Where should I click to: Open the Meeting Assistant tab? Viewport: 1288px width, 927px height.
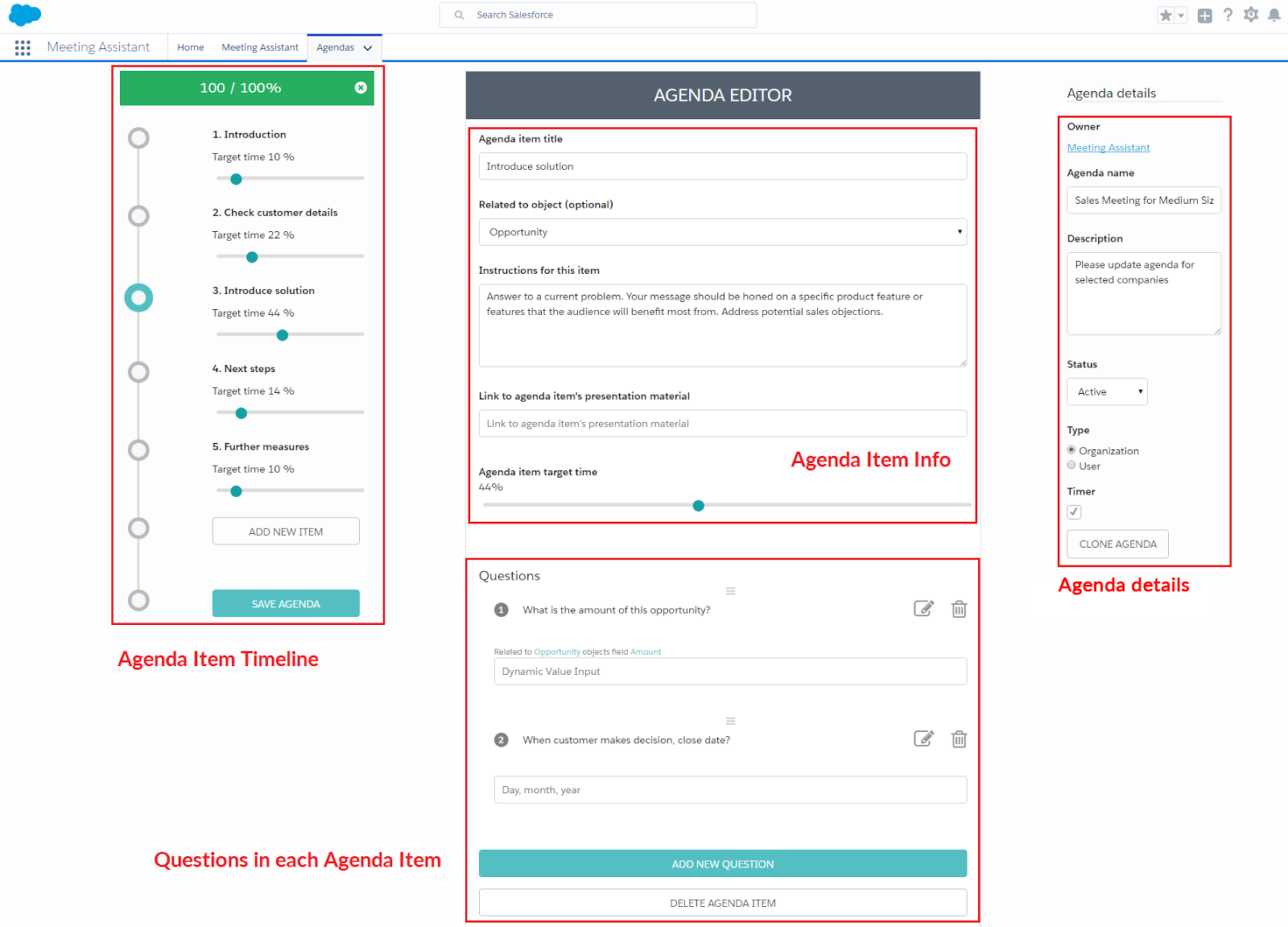(260, 48)
